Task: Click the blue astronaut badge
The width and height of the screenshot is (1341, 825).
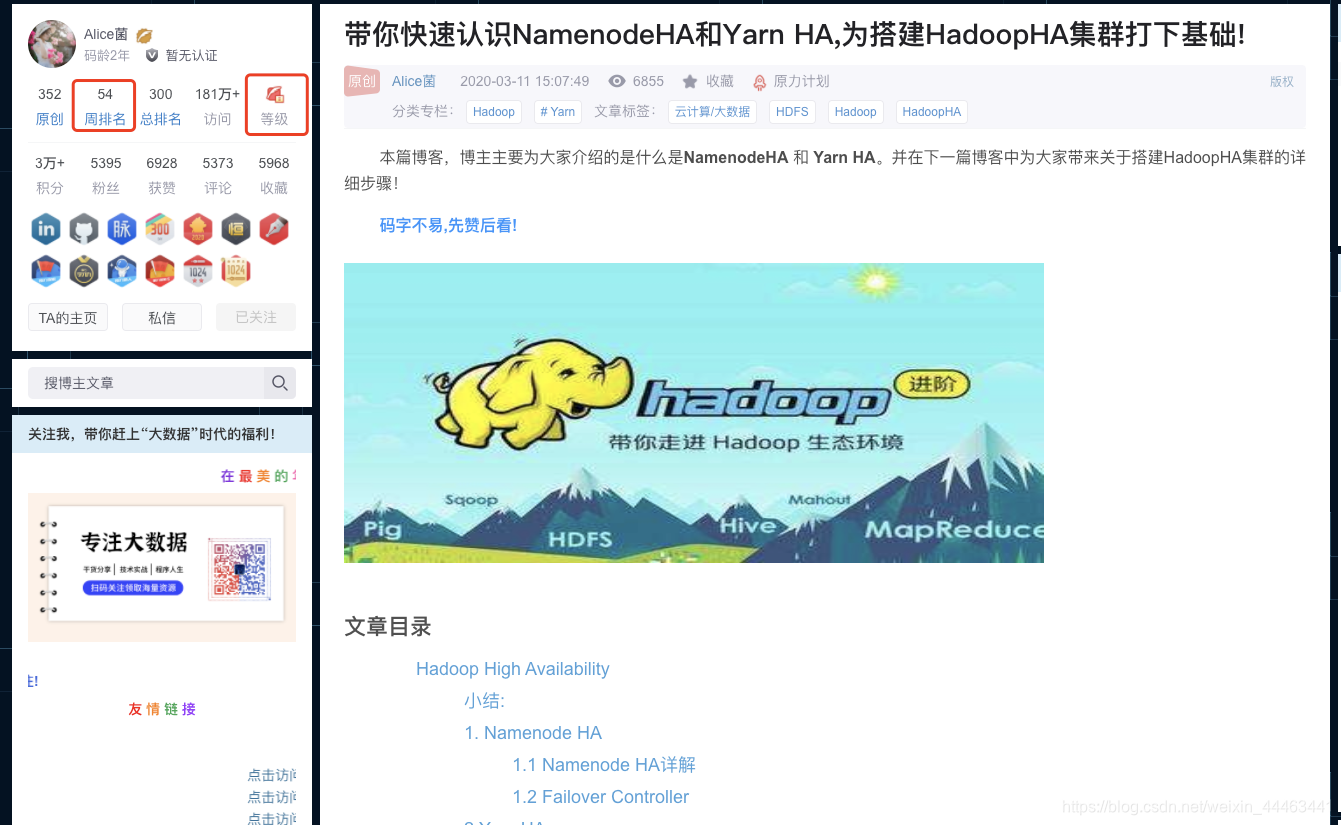Action: [122, 270]
